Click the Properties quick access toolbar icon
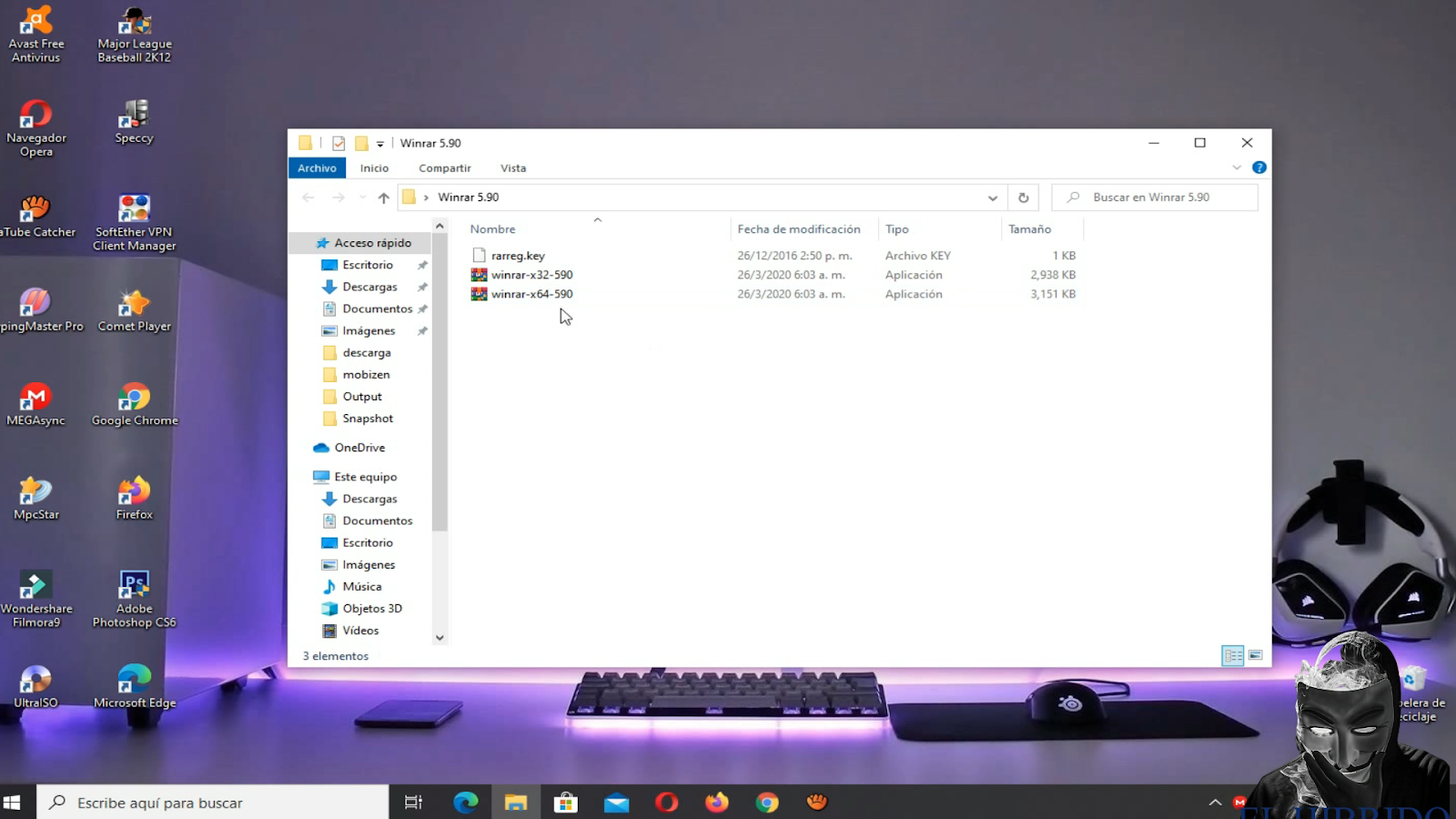 tap(339, 143)
